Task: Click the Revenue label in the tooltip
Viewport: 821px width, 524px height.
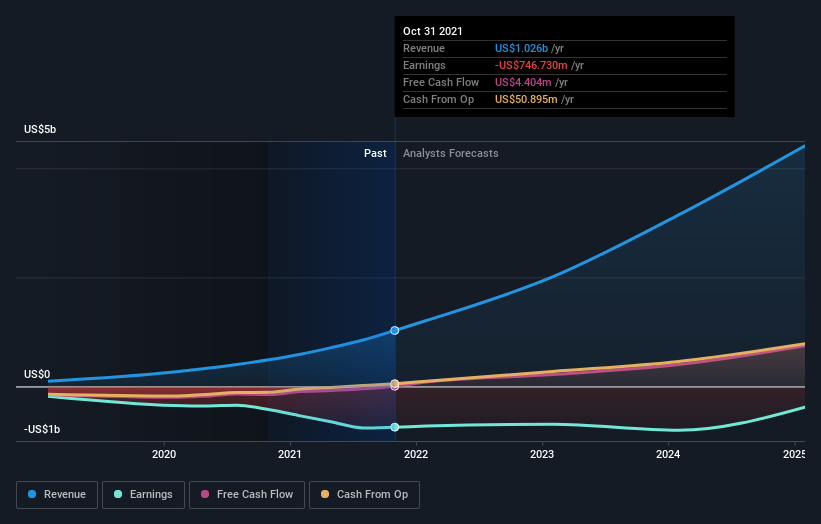Action: click(424, 48)
